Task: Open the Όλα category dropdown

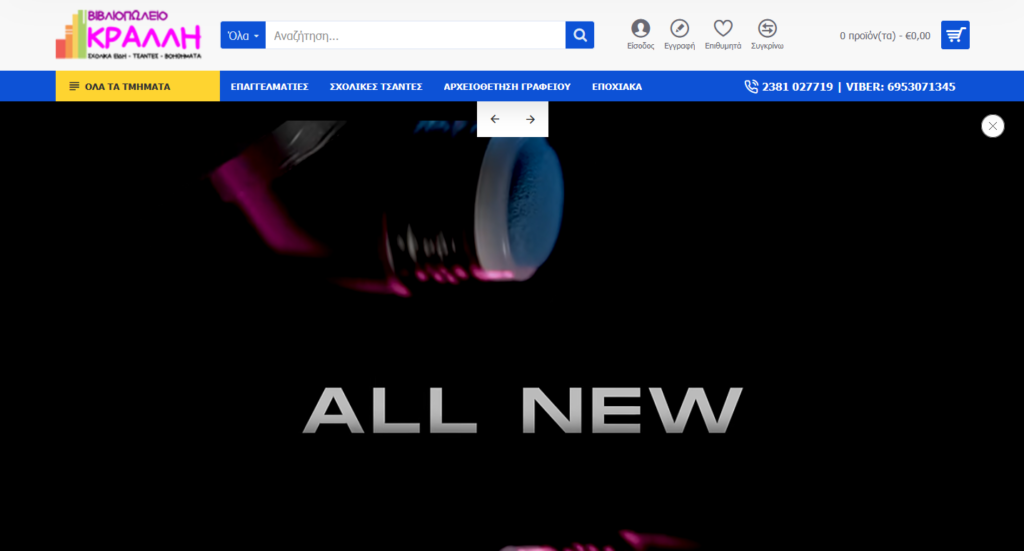Action: click(x=242, y=36)
